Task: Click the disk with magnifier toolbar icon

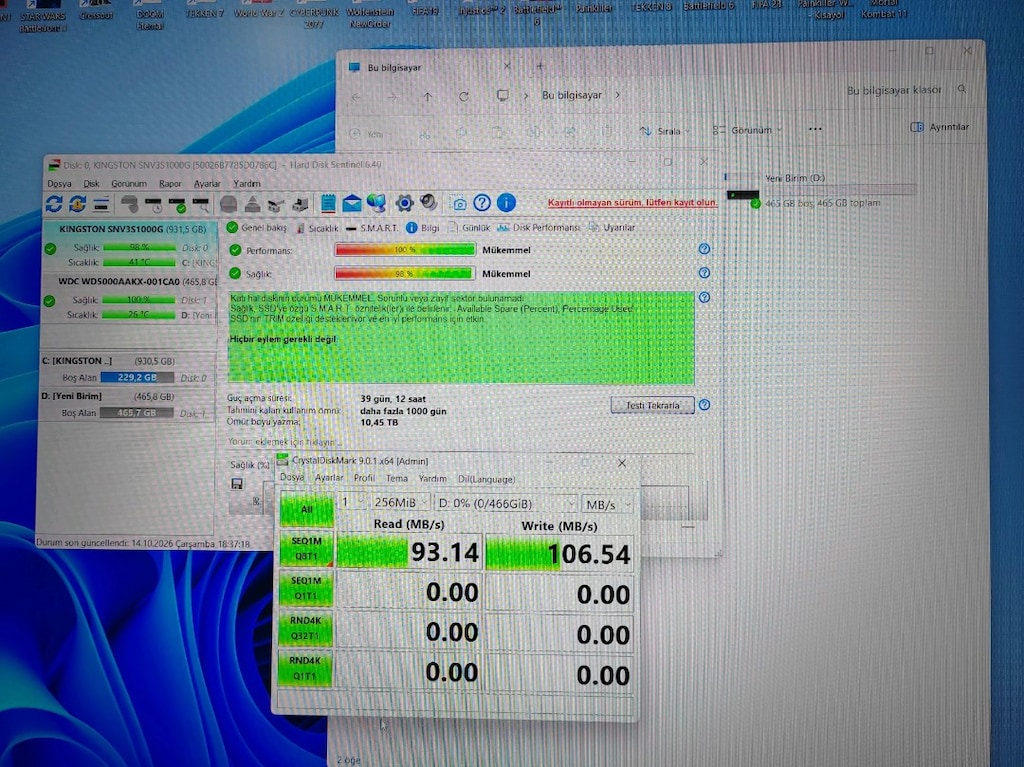Action: pyautogui.click(x=201, y=204)
